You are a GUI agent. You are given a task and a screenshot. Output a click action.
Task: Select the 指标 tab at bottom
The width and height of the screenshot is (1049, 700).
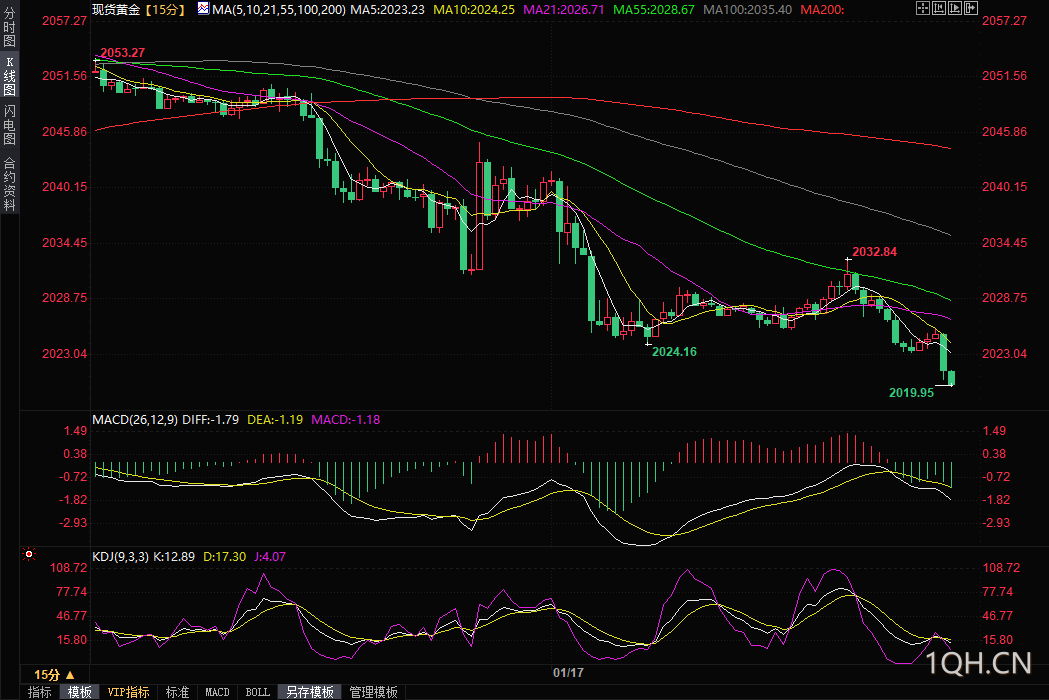pos(39,692)
